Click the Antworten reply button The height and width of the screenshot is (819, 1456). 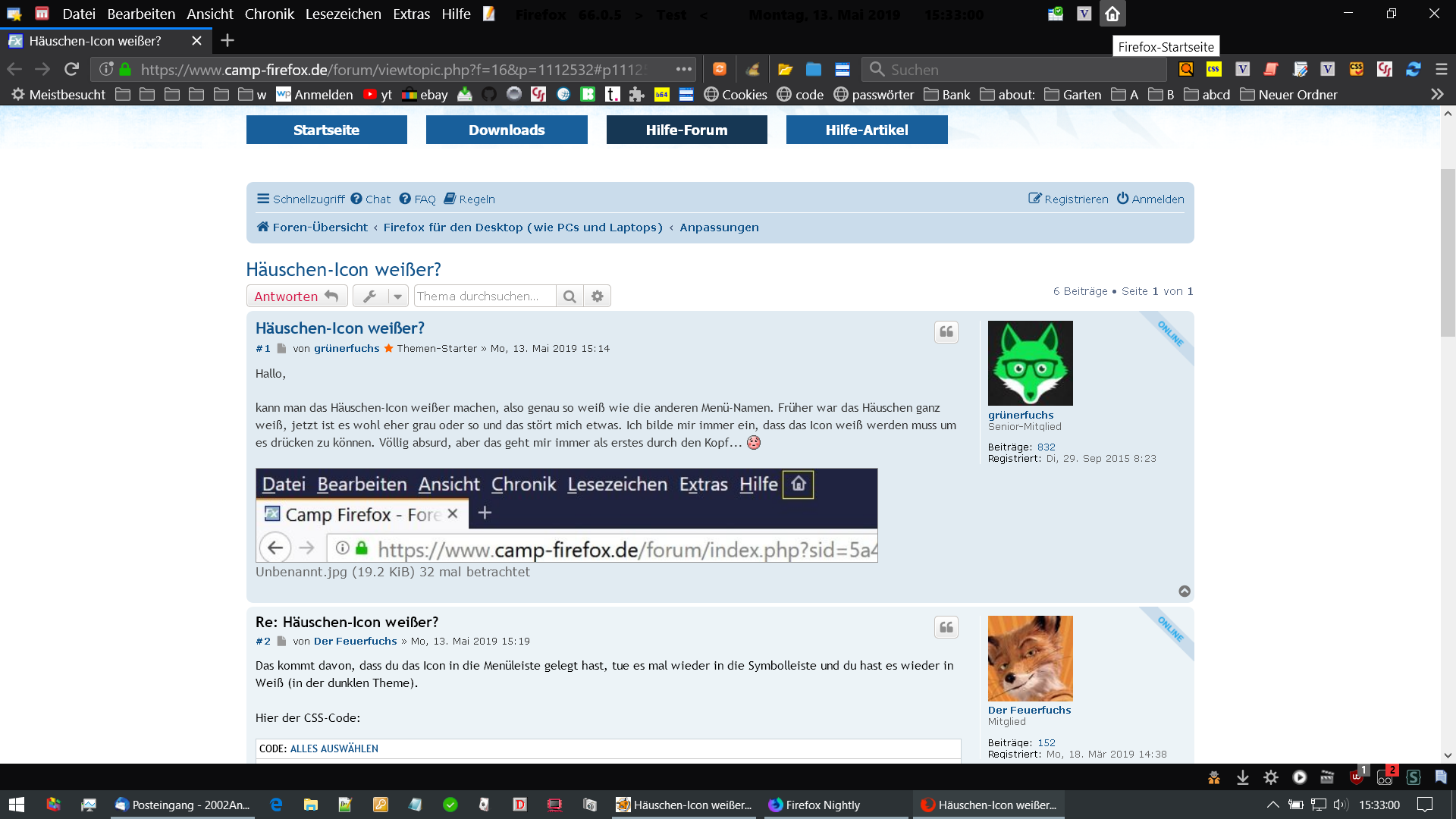pos(297,297)
